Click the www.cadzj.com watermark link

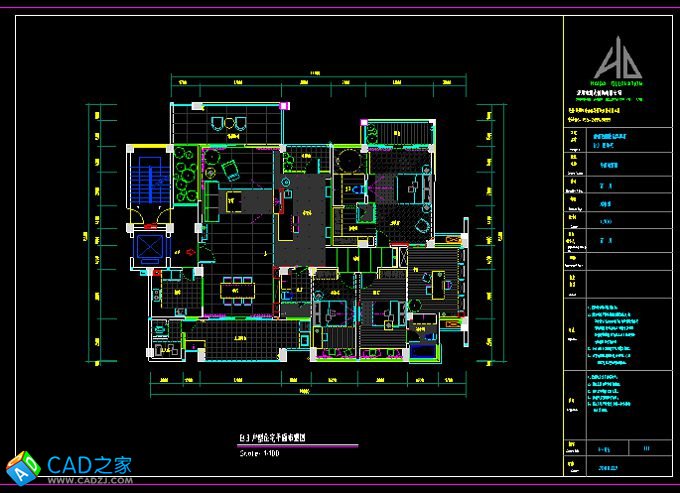click(x=88, y=481)
